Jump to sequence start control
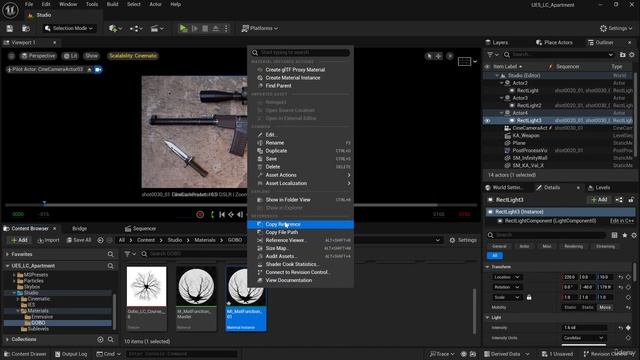The image size is (640, 360). [222, 214]
